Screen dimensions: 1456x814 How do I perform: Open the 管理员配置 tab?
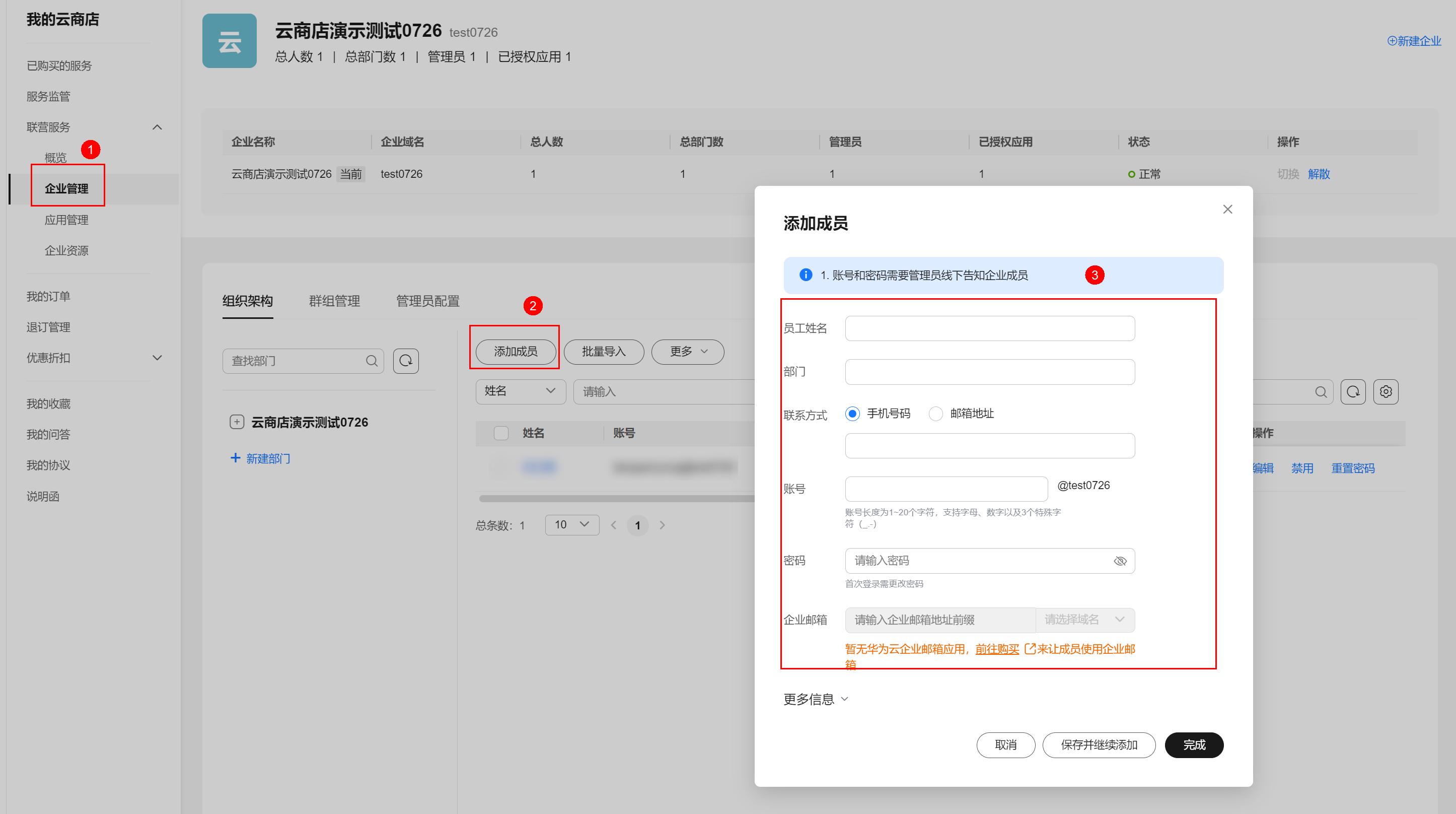pyautogui.click(x=427, y=301)
